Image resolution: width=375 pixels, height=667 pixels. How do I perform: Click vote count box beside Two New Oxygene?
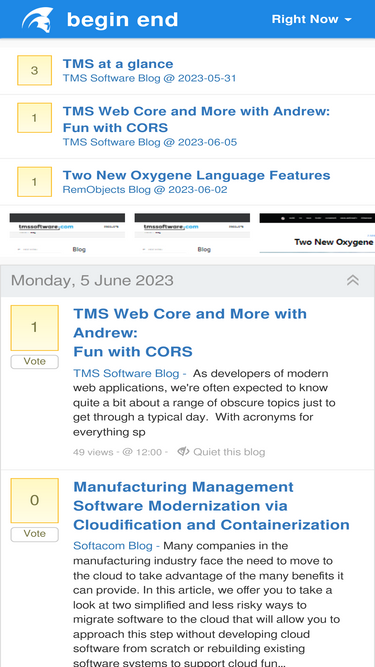tap(34, 182)
